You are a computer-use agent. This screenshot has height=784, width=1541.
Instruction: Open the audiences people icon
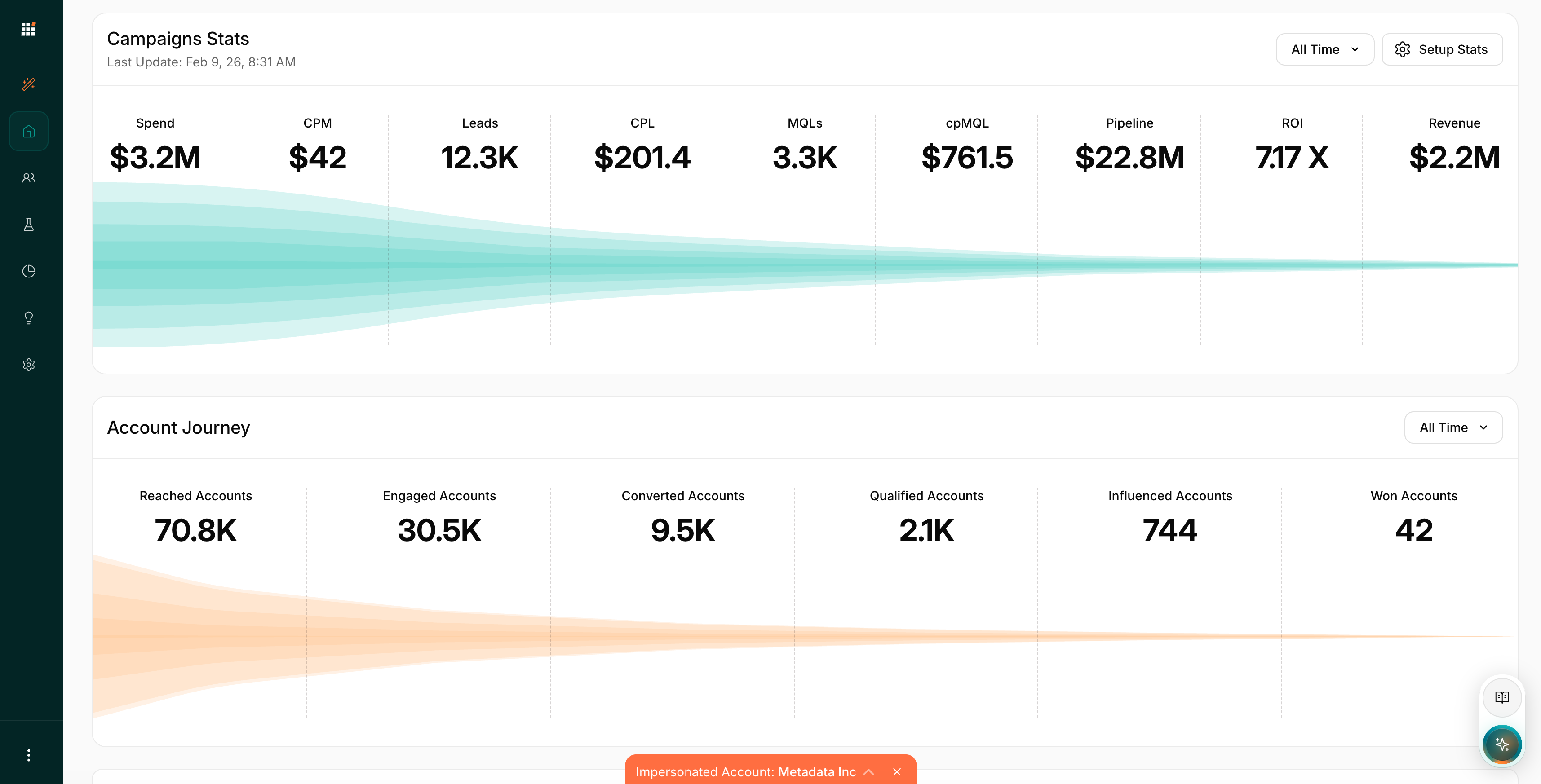click(28, 178)
